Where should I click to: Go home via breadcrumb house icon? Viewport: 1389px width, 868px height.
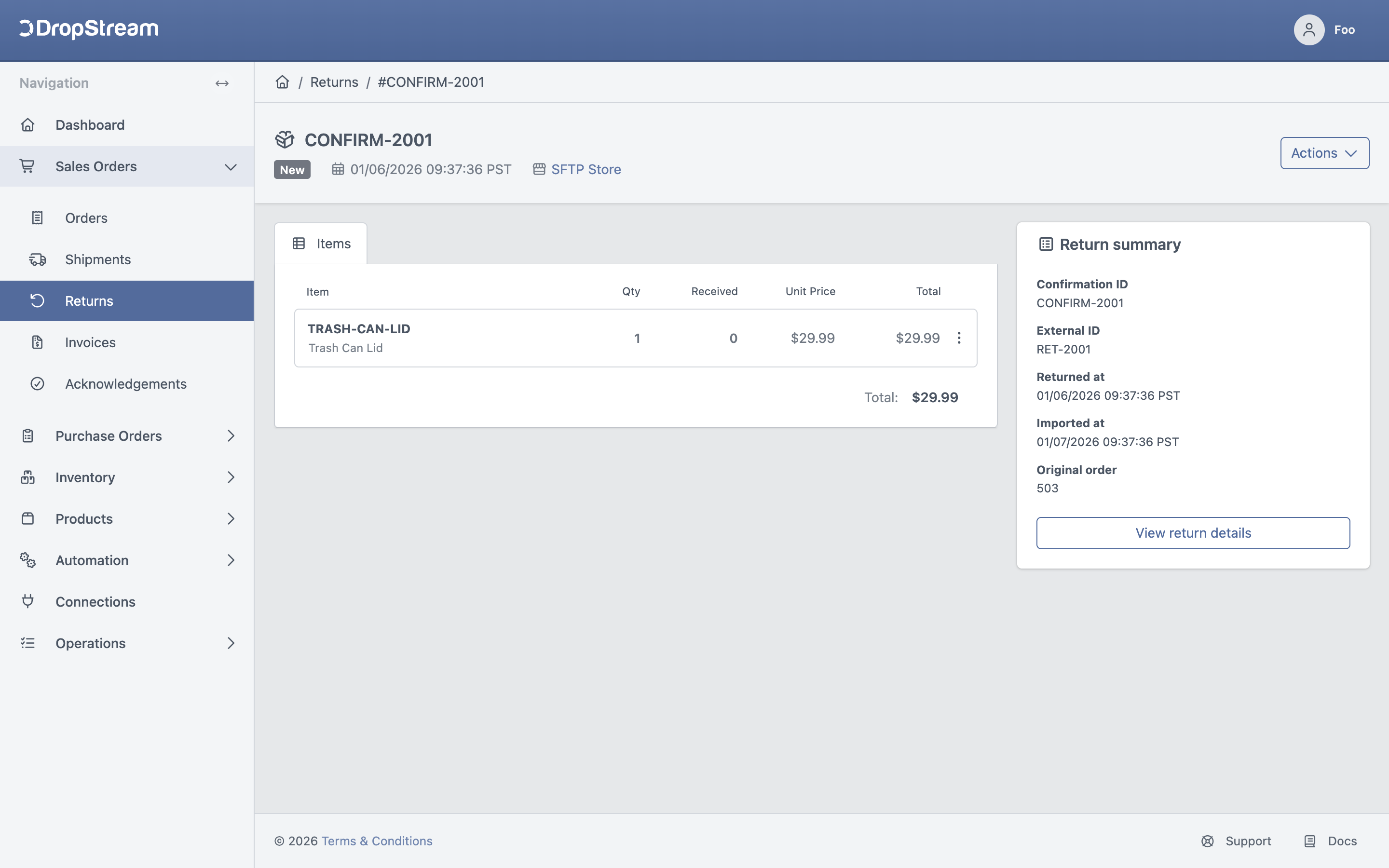(283, 82)
